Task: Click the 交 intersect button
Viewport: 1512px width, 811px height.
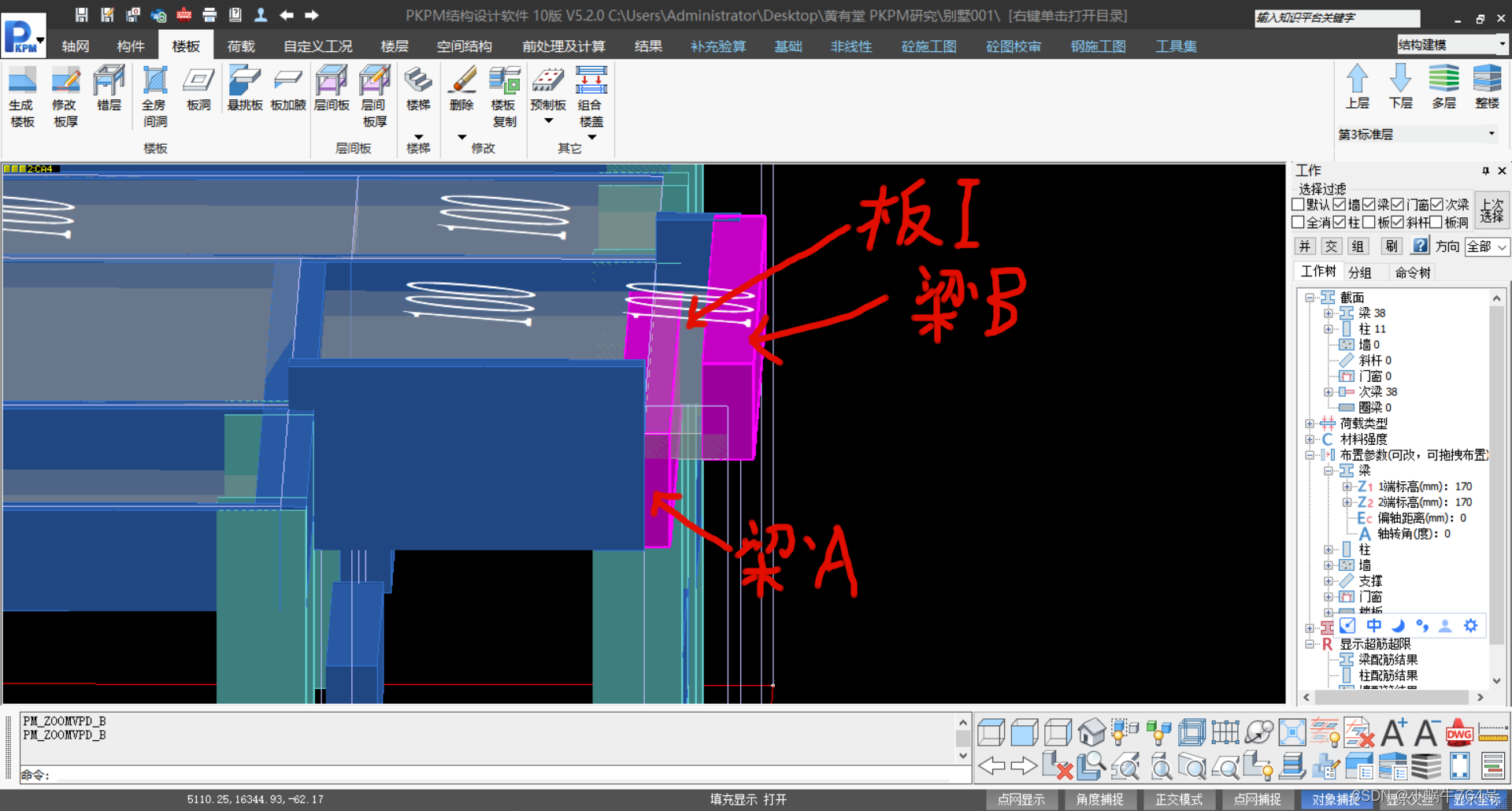Action: (1332, 246)
